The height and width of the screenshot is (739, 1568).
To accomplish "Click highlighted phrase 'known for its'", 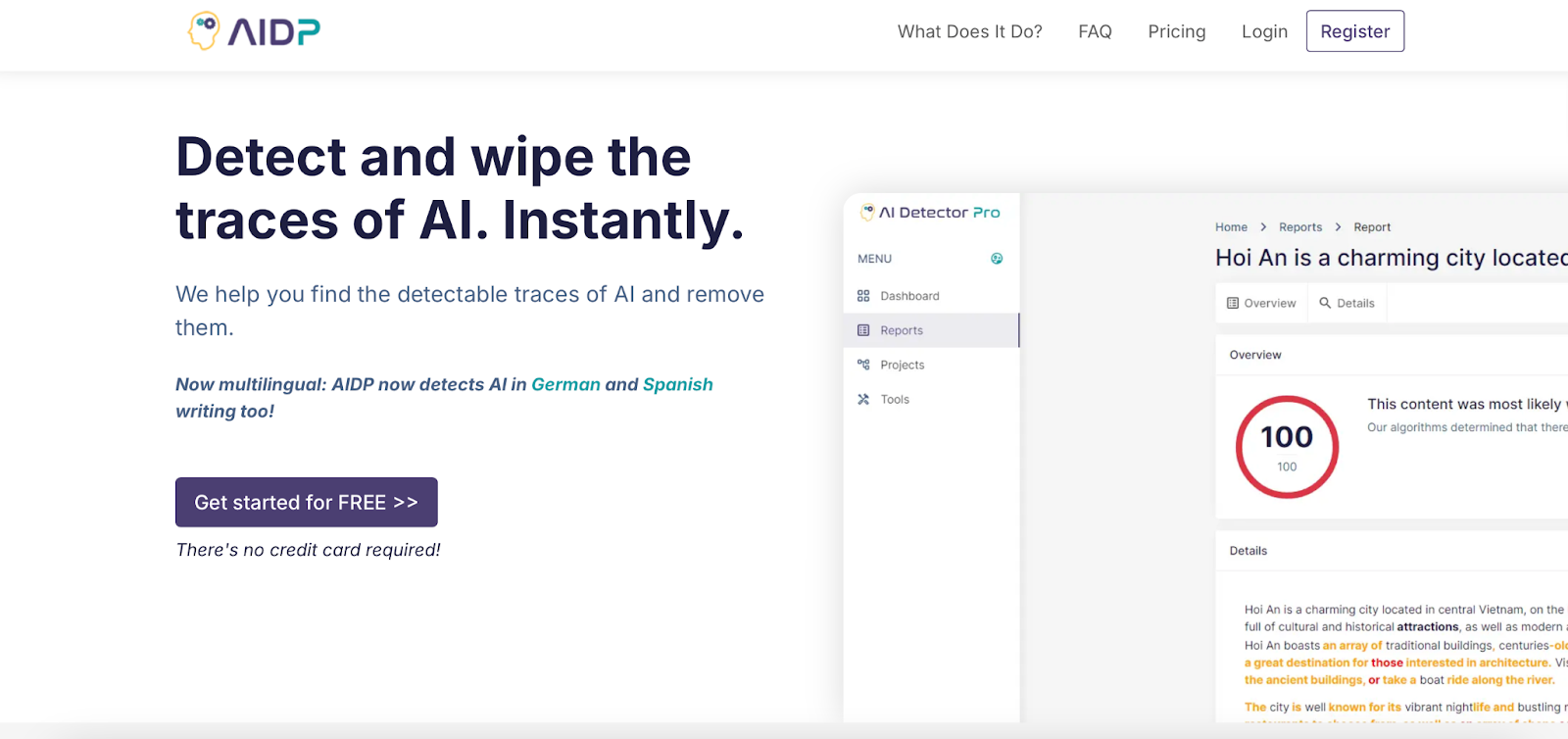I will pyautogui.click(x=1365, y=707).
